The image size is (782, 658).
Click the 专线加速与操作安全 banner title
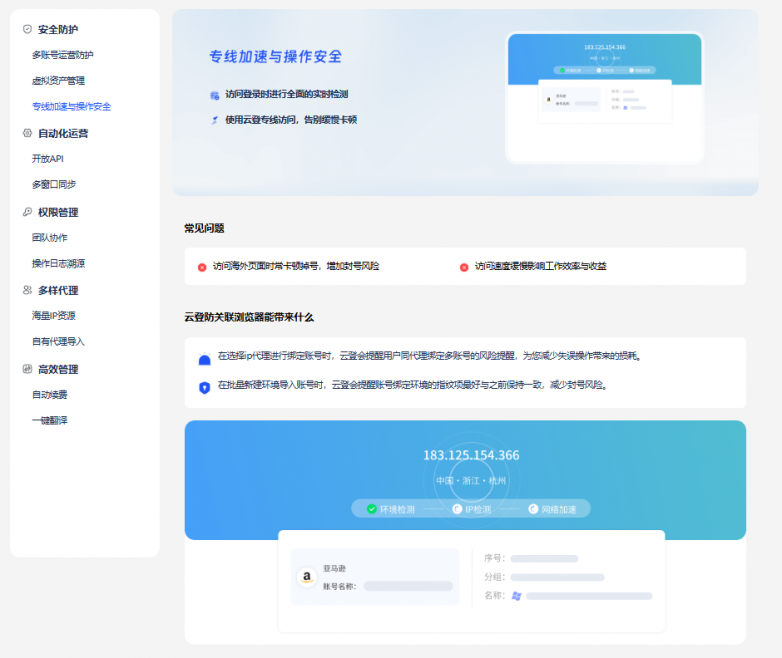click(275, 56)
